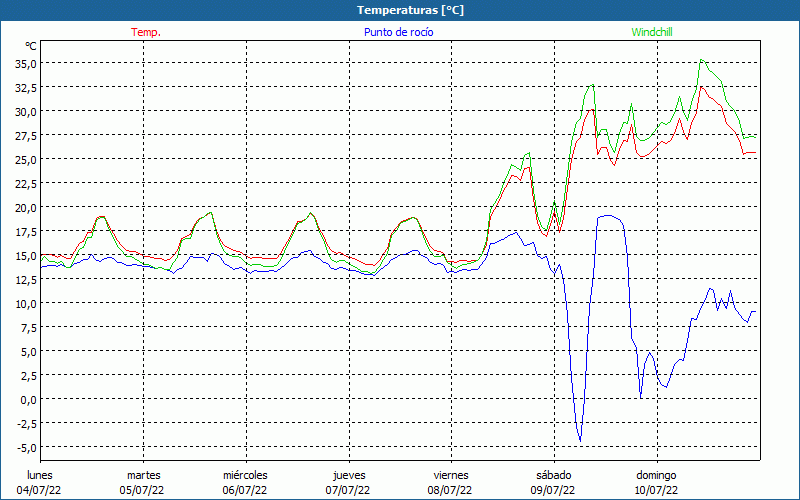The width and height of the screenshot is (800, 500).
Task: Click the 'sábado' day label
Action: click(554, 475)
